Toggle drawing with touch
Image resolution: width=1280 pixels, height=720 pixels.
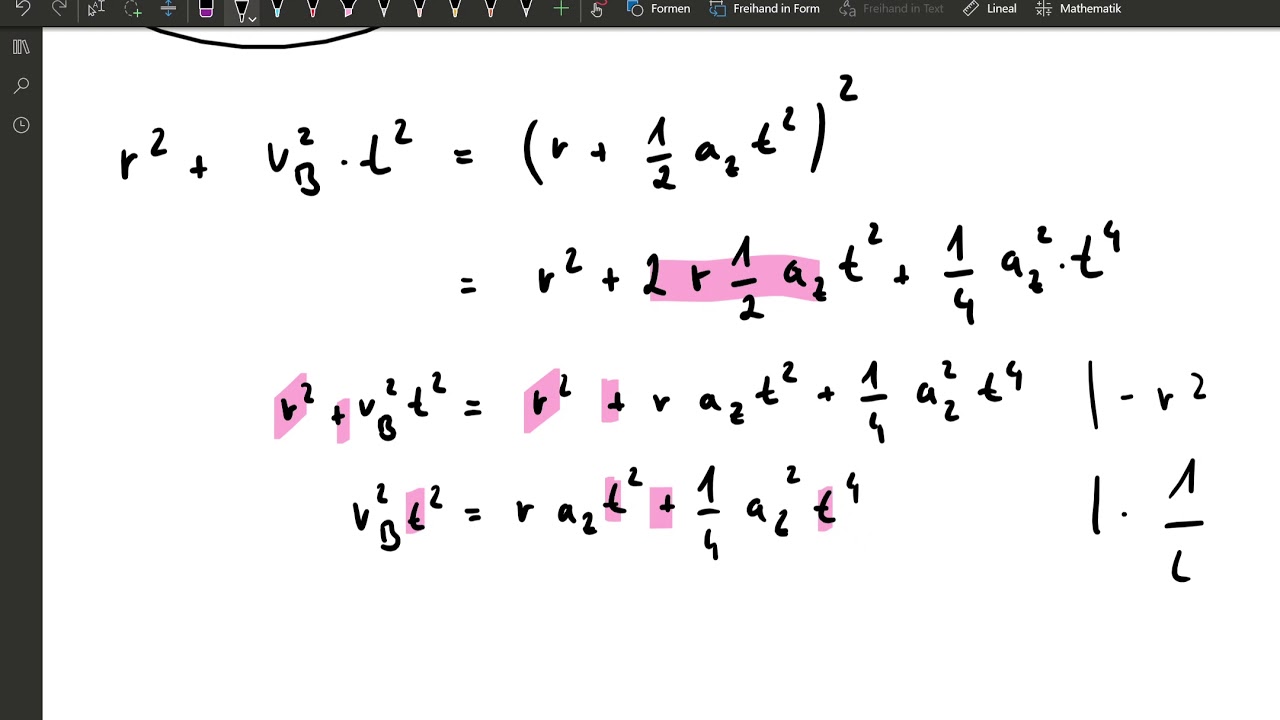[x=597, y=8]
